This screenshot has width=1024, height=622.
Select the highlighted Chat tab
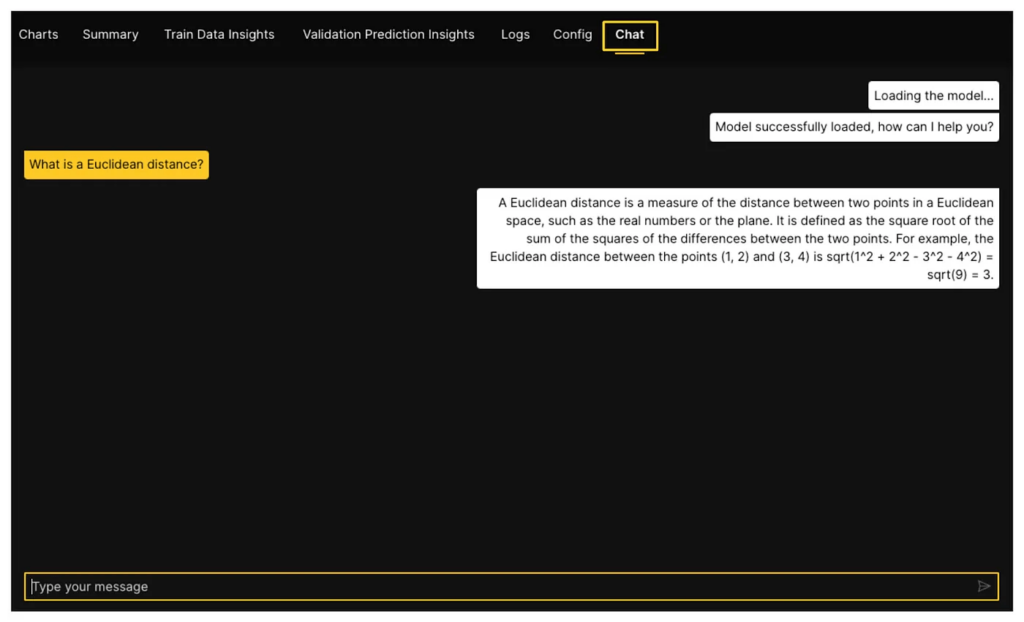point(630,35)
